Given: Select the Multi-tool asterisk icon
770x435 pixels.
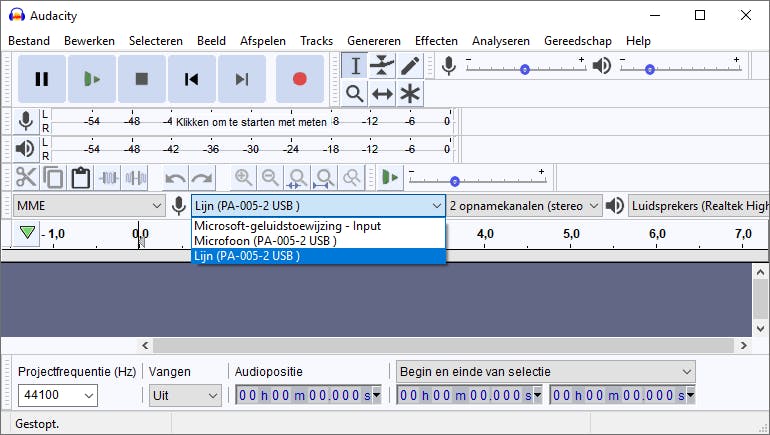Looking at the screenshot, I should tap(410, 93).
